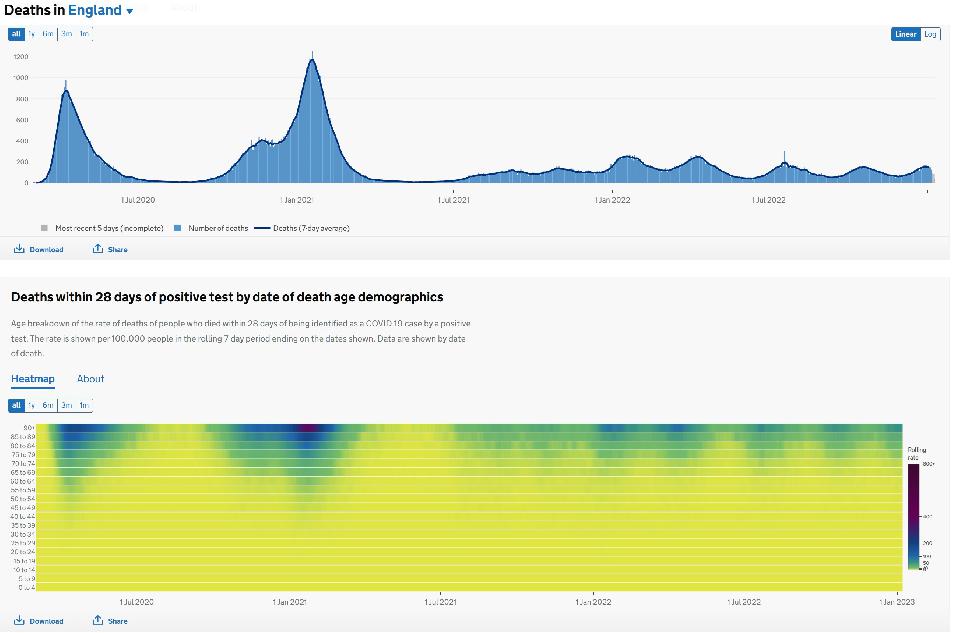Click the '40 to 44' age row label

coord(23,516)
